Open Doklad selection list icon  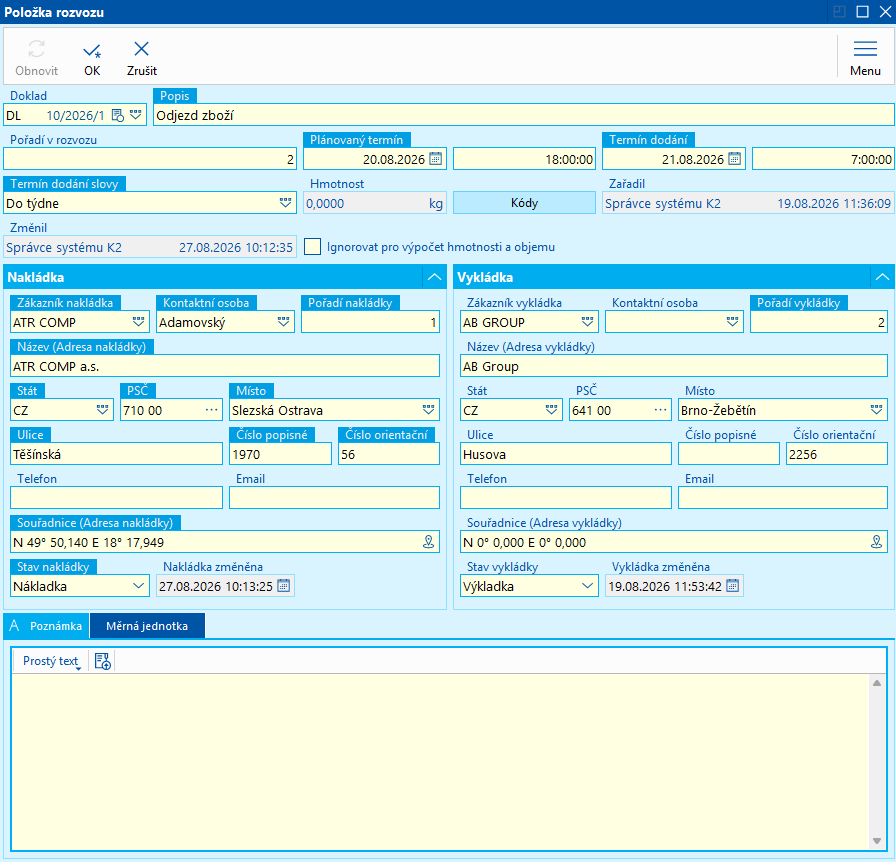point(135,115)
